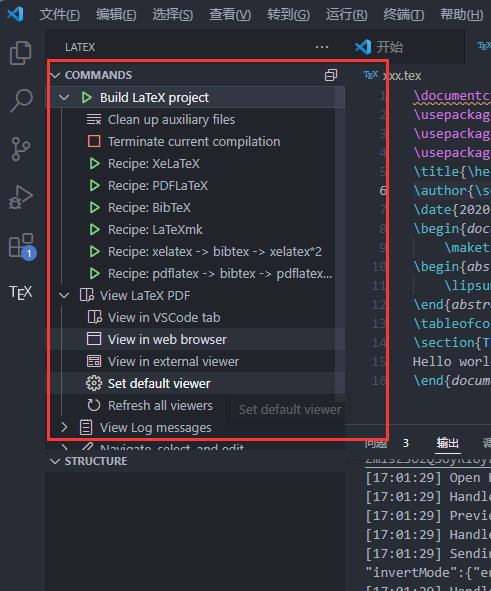
Task: Click line number 6 in gutter
Action: pyautogui.click(x=382, y=191)
